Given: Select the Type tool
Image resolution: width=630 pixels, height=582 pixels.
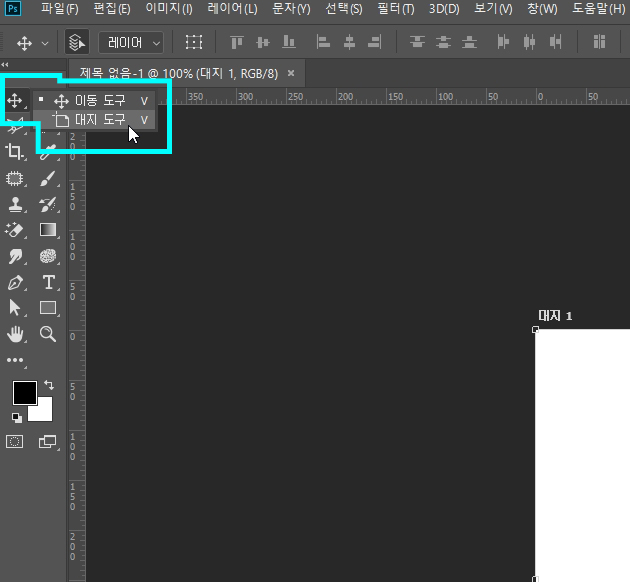Looking at the screenshot, I should 49,282.
